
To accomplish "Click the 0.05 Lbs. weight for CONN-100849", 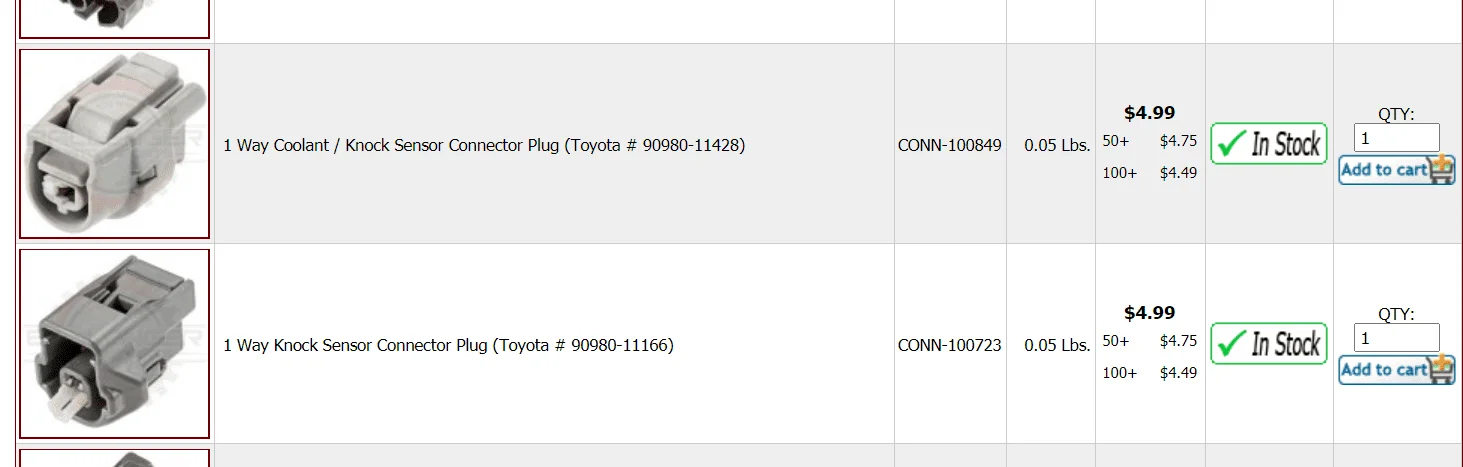I will coord(1057,145).
